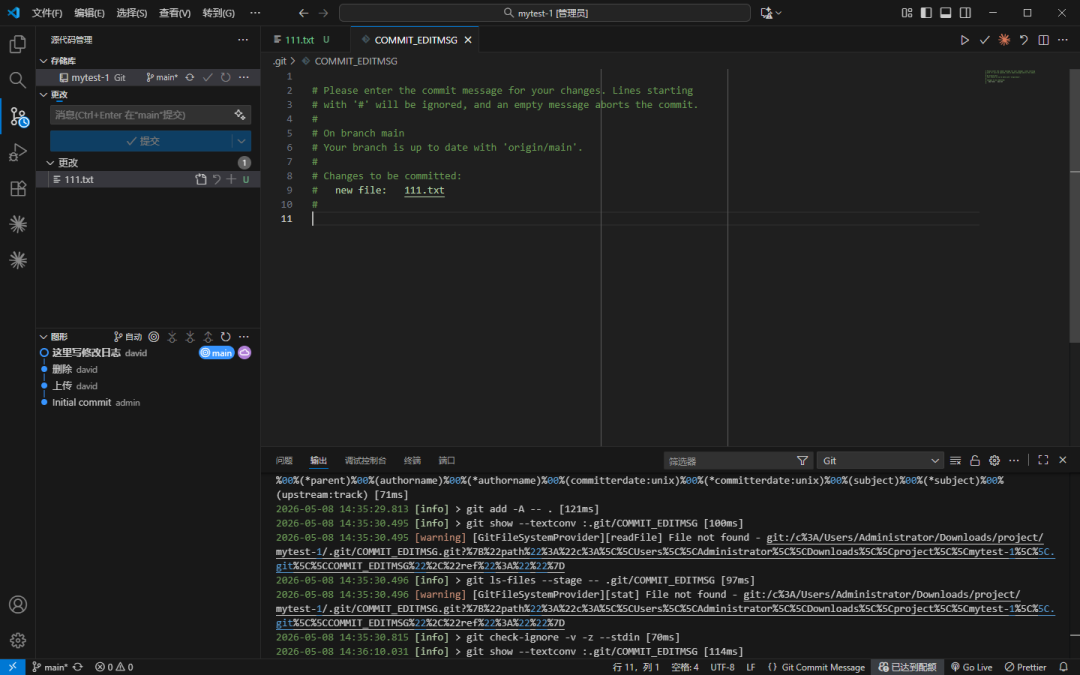
Task: Stage changes for 111.txt with plus icon
Action: (231, 179)
